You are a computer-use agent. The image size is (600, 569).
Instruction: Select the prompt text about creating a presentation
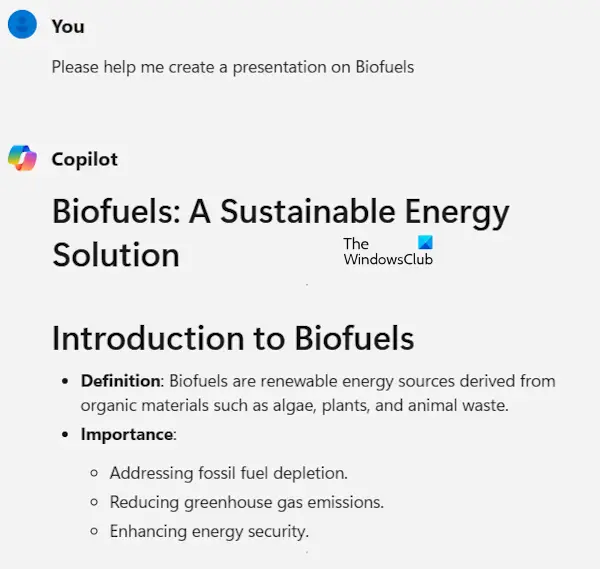pos(233,67)
